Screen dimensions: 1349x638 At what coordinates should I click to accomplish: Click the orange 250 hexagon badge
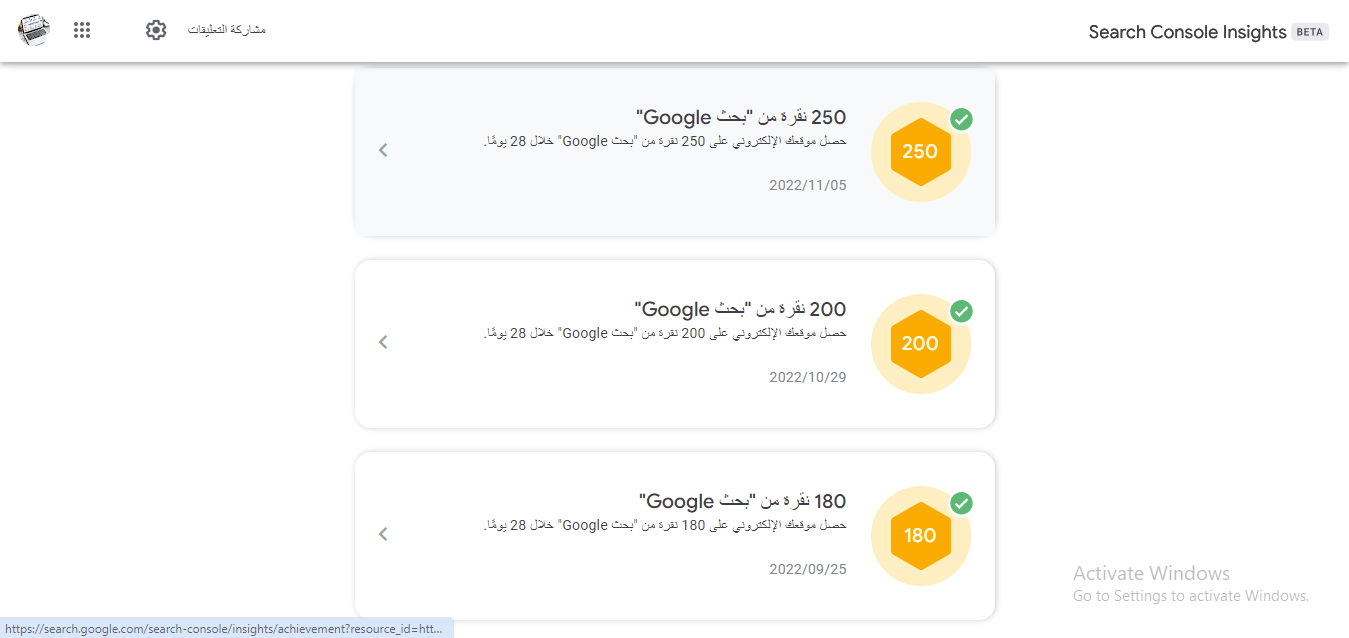(x=920, y=152)
